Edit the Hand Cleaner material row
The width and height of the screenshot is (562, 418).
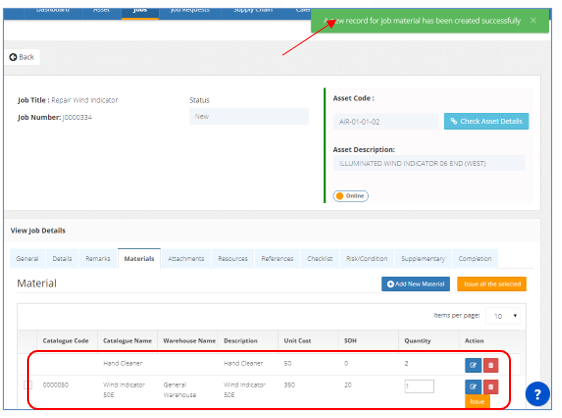click(x=473, y=365)
